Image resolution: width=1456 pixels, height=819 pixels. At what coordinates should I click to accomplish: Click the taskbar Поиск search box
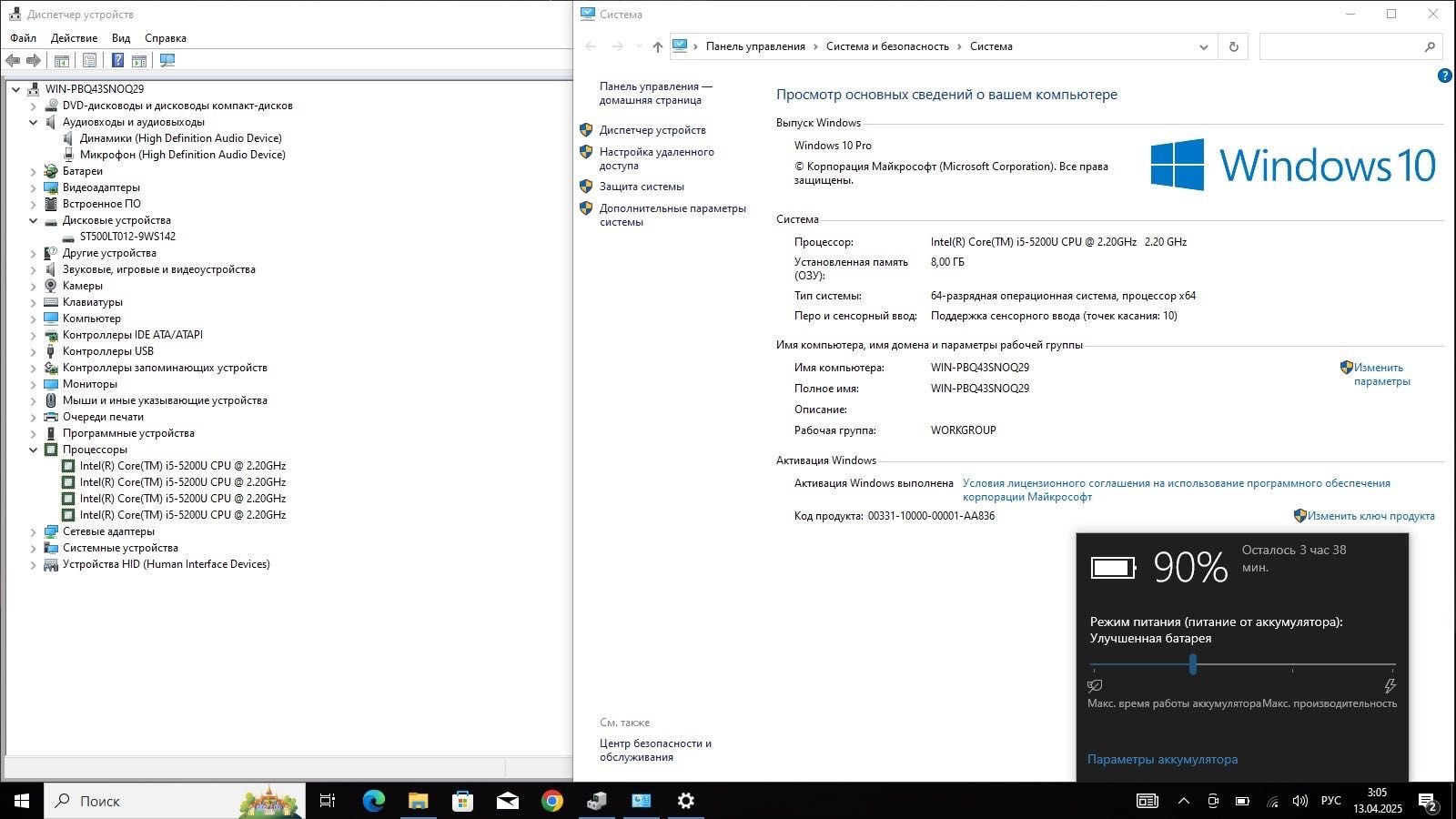click(x=175, y=801)
